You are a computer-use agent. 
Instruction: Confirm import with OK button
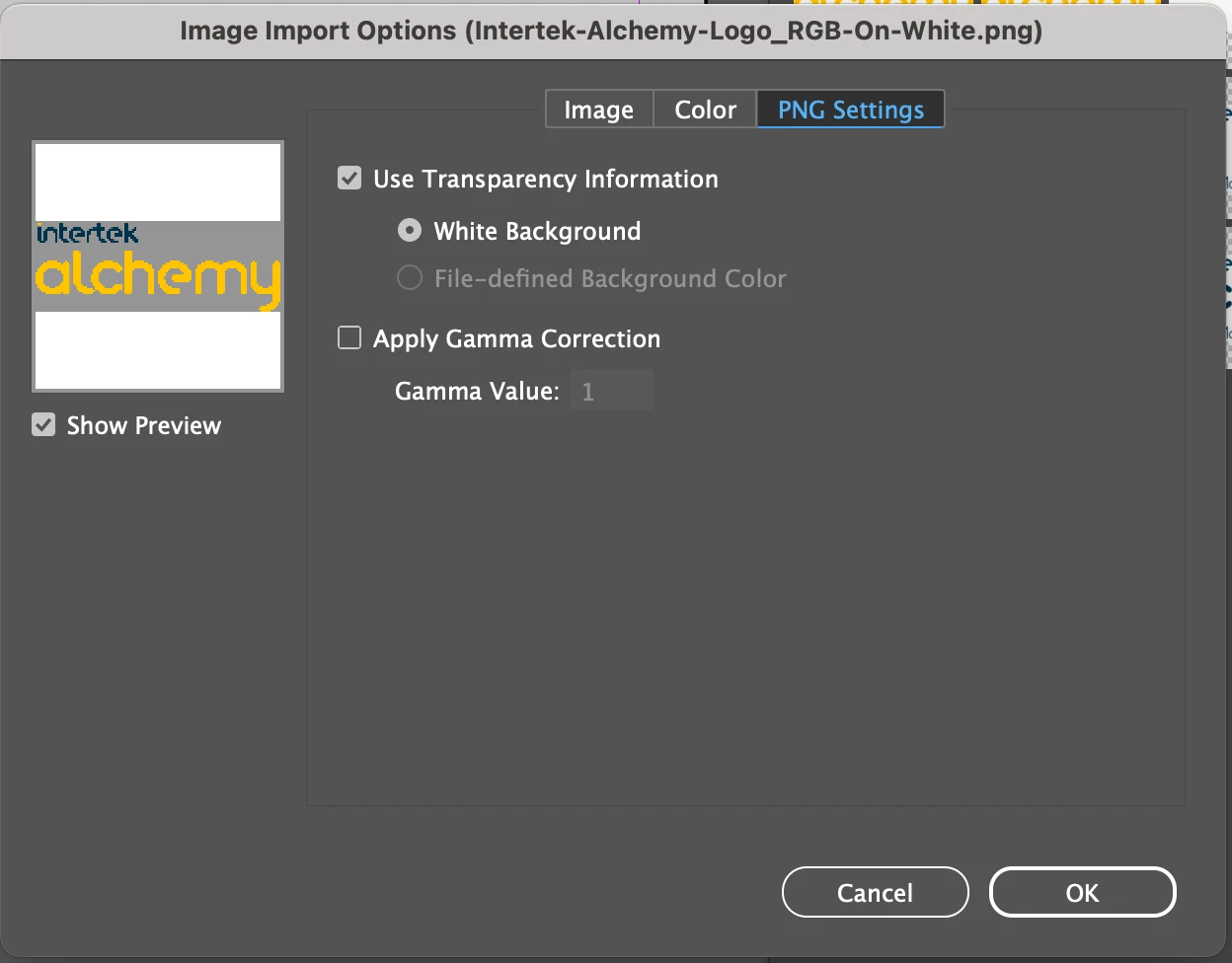[1082, 893]
